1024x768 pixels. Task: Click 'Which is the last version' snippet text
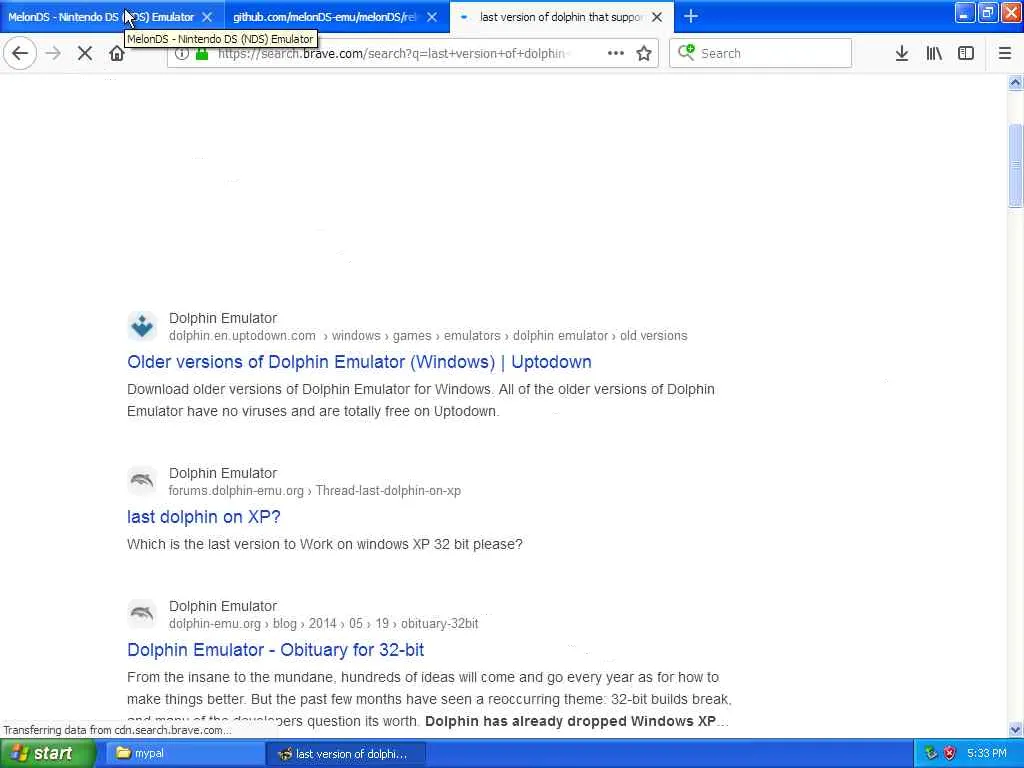[325, 544]
